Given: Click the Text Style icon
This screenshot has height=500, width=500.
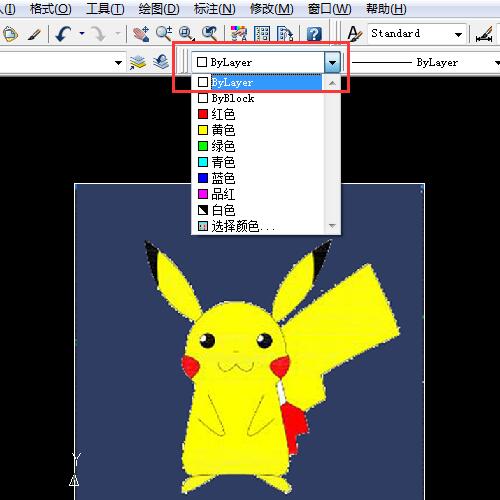Looking at the screenshot, I should tap(354, 34).
